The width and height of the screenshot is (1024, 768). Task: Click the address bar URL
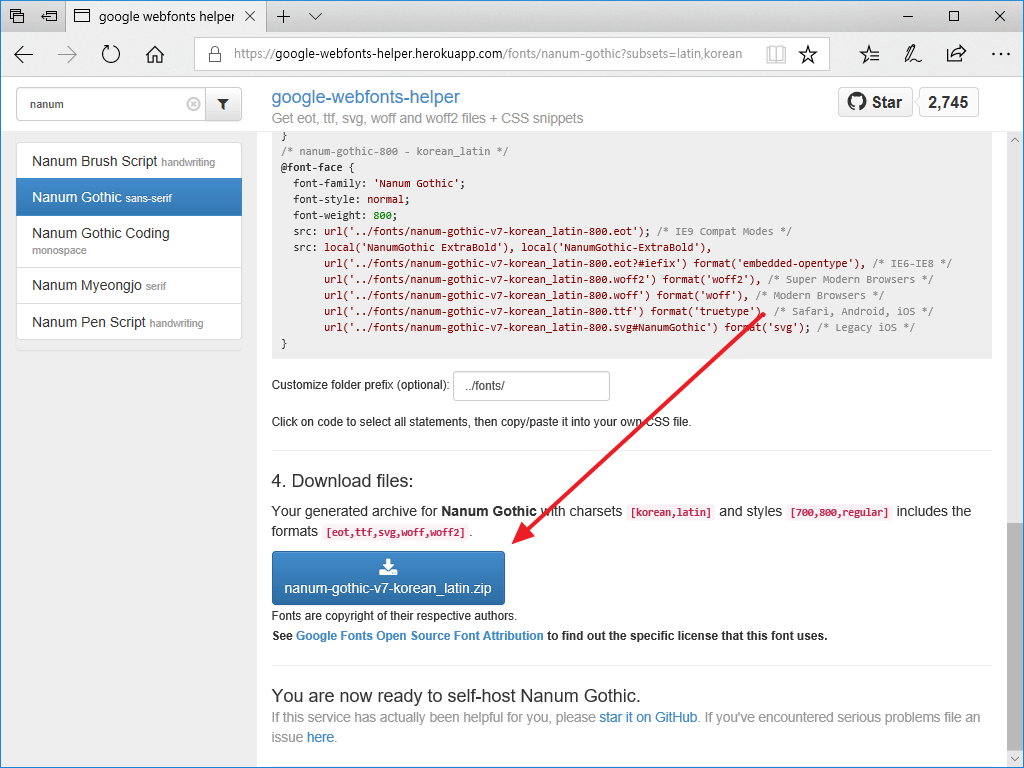click(488, 54)
